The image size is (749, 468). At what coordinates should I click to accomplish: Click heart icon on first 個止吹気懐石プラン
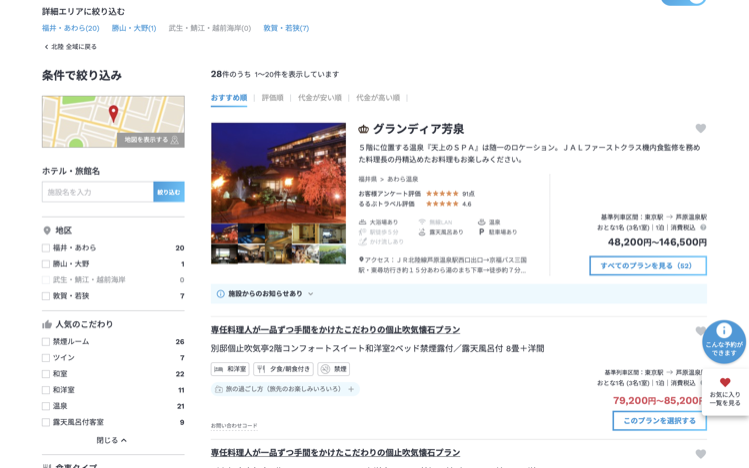700,331
